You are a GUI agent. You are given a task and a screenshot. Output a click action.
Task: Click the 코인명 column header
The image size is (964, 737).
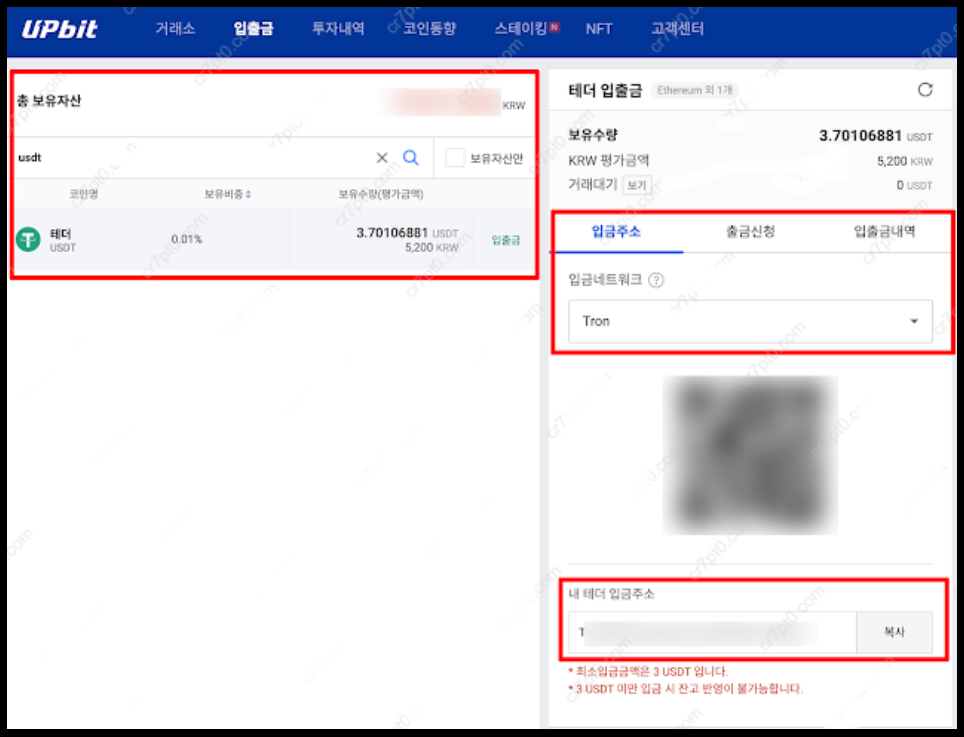point(84,194)
